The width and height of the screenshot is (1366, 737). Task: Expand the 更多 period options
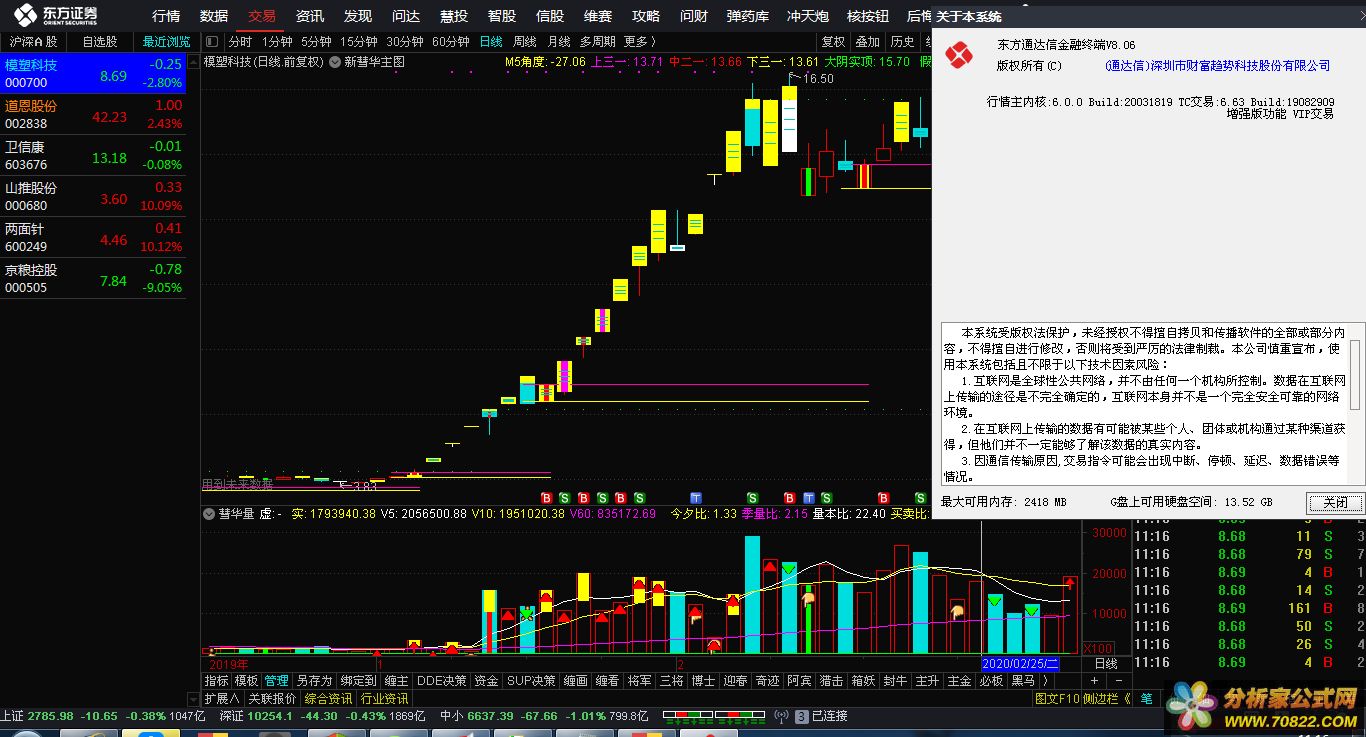638,42
